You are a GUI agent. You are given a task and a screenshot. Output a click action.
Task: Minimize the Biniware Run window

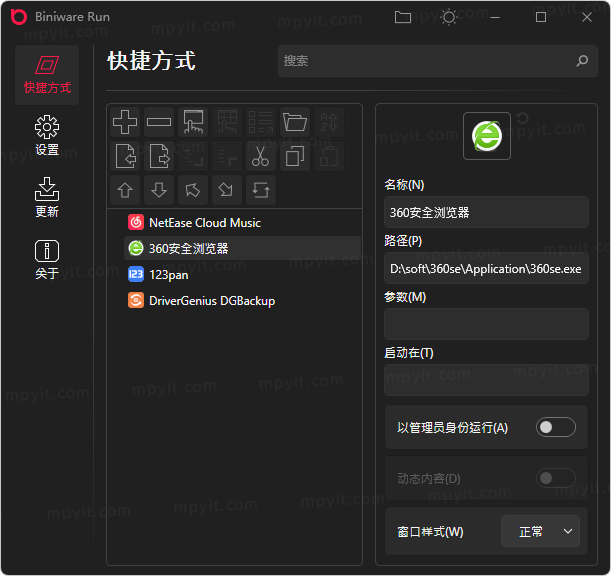[x=495, y=17]
